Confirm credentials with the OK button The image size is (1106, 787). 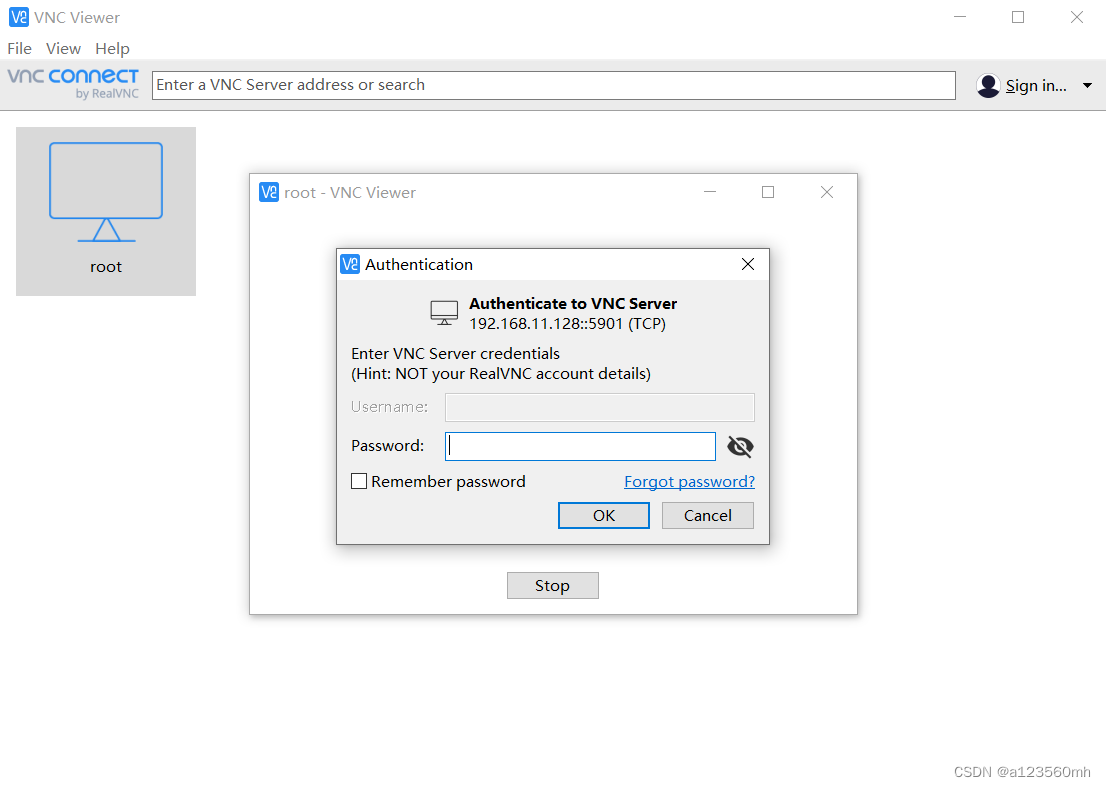(x=604, y=515)
